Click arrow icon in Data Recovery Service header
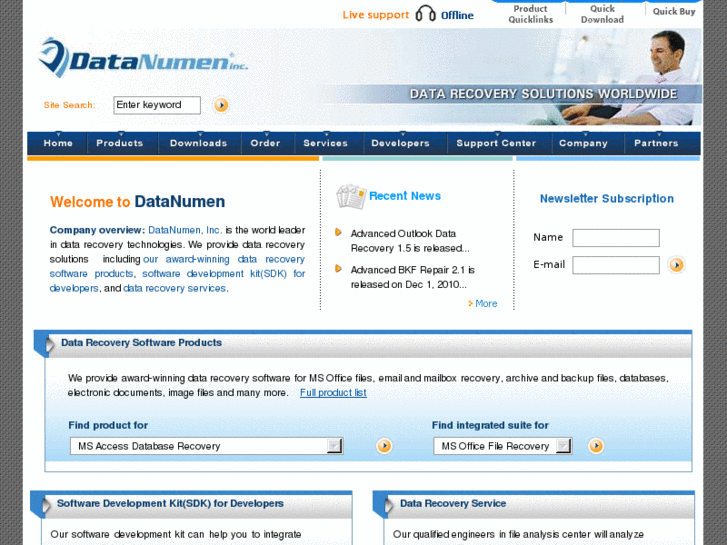The image size is (727, 545). pyautogui.click(x=389, y=505)
